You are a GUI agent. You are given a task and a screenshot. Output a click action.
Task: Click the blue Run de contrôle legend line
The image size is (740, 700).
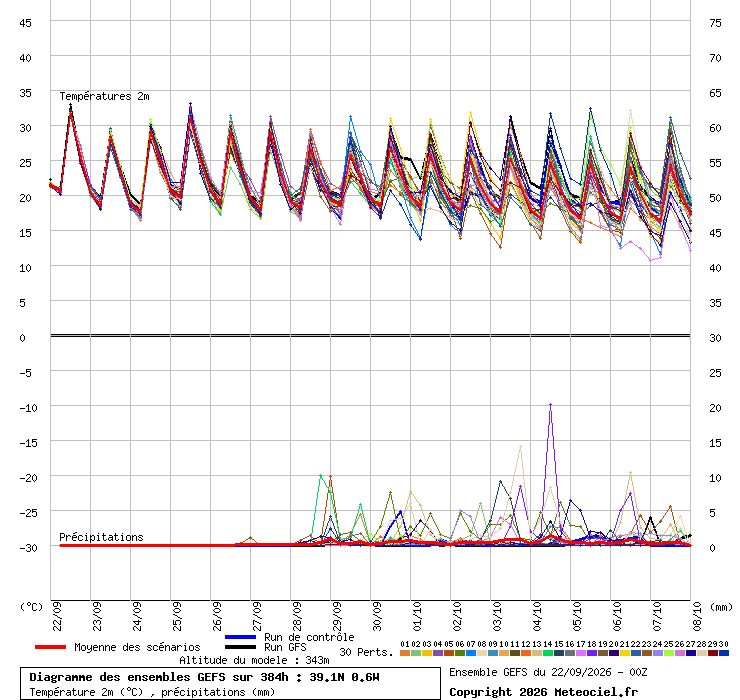[x=241, y=637]
